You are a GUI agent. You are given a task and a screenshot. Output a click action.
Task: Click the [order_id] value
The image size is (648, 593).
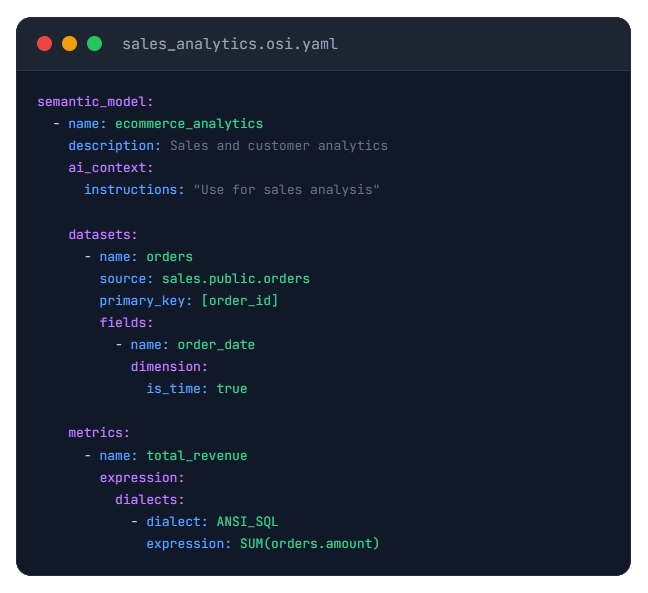(x=240, y=300)
